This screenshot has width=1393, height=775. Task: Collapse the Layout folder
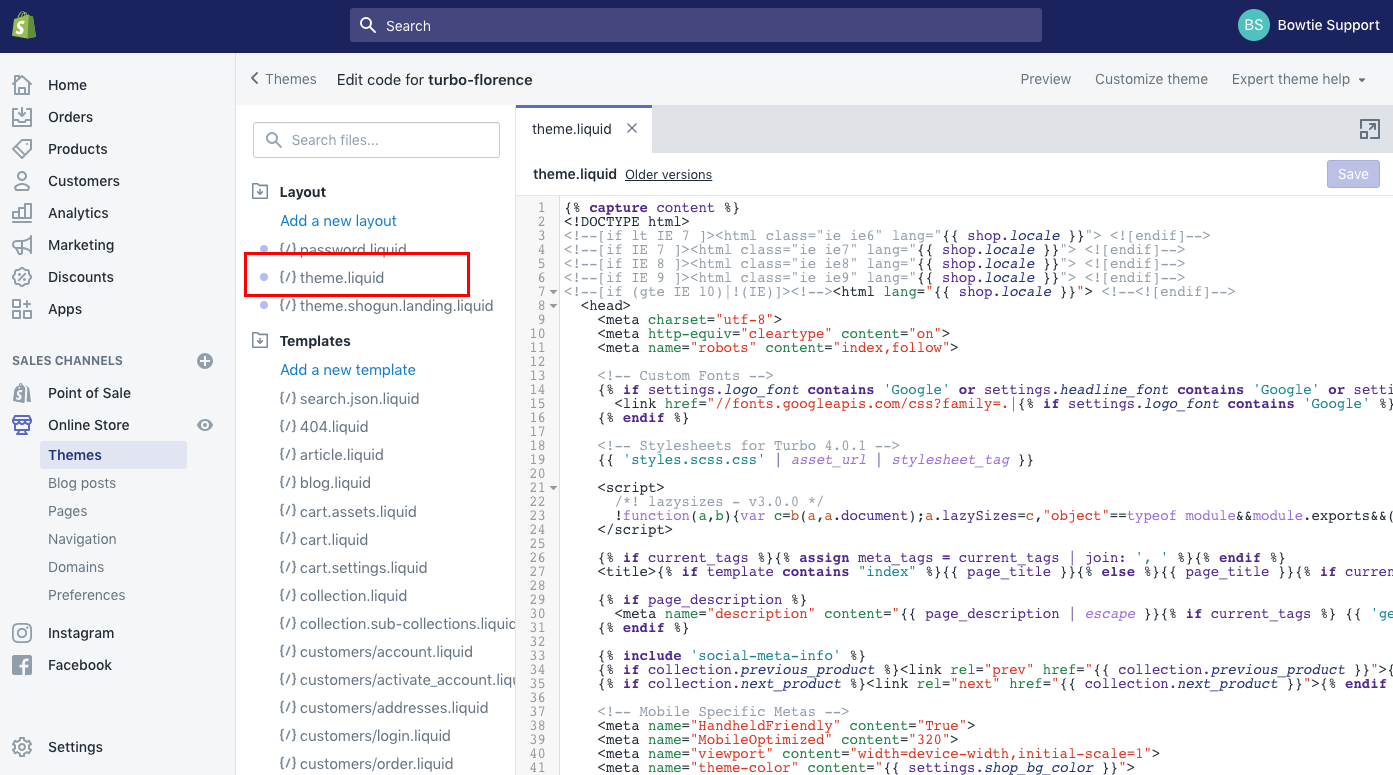point(260,192)
